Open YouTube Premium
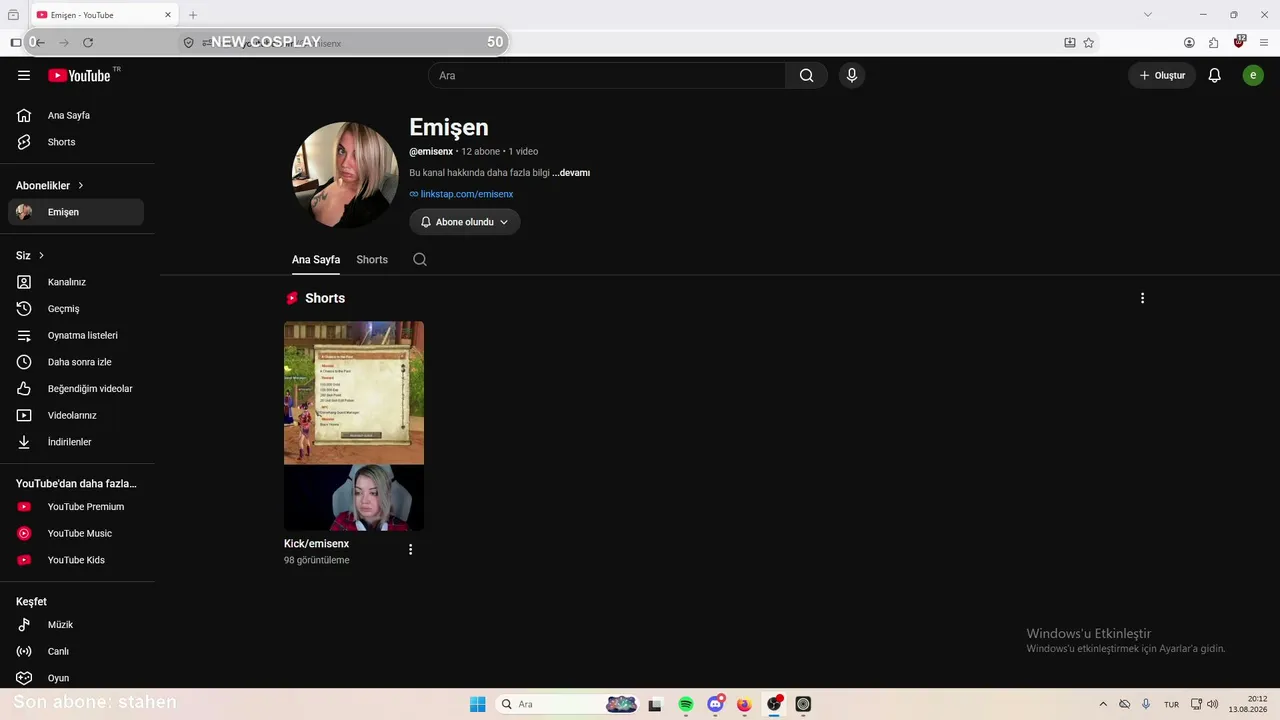1280x720 pixels. coord(76,507)
